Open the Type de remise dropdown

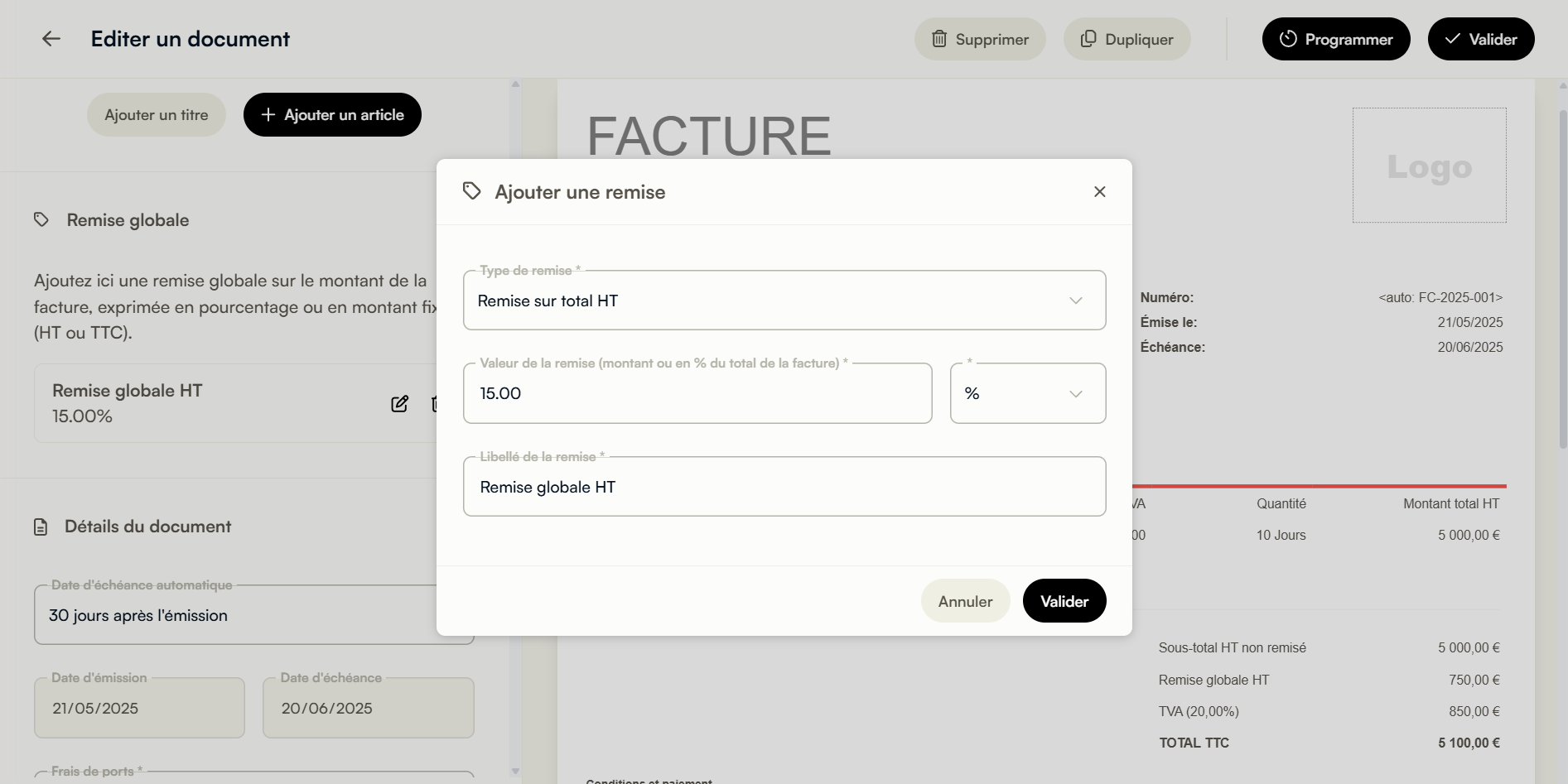tap(784, 301)
